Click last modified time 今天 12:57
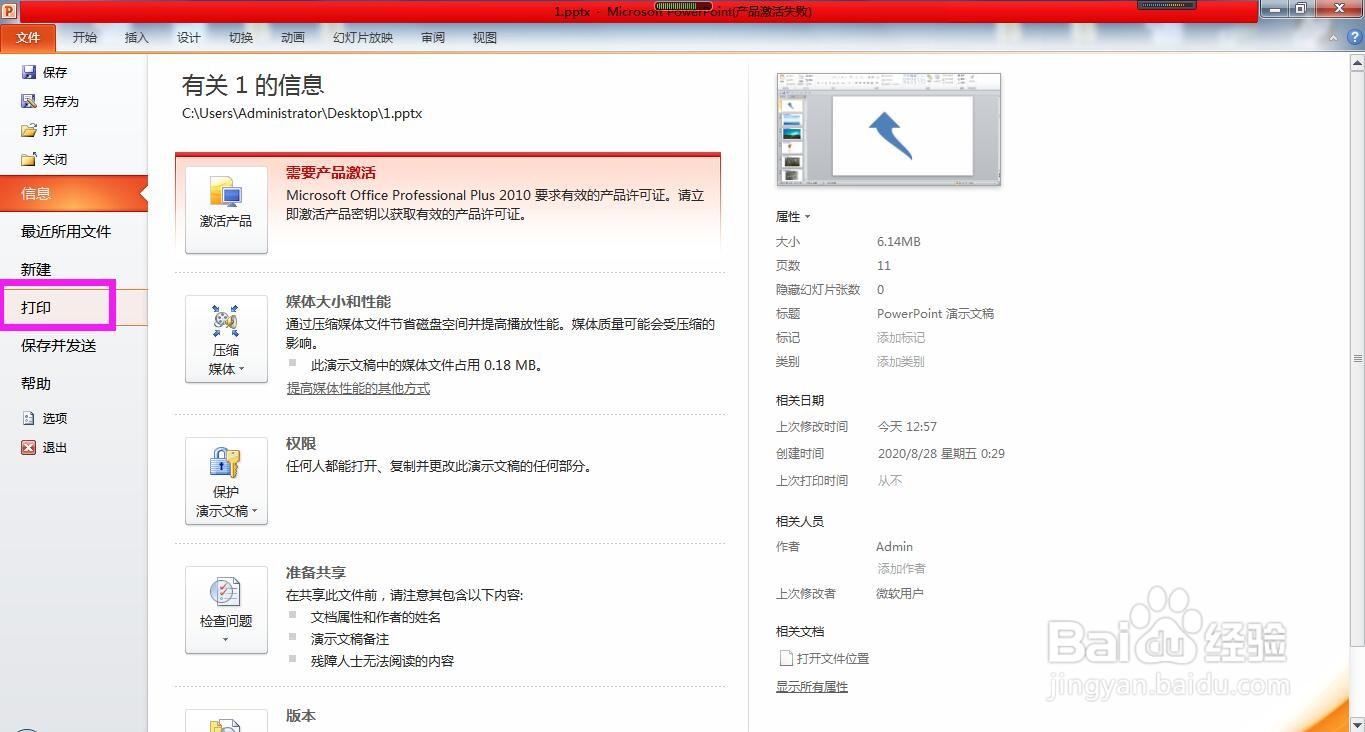This screenshot has height=732, width=1365. pos(907,427)
